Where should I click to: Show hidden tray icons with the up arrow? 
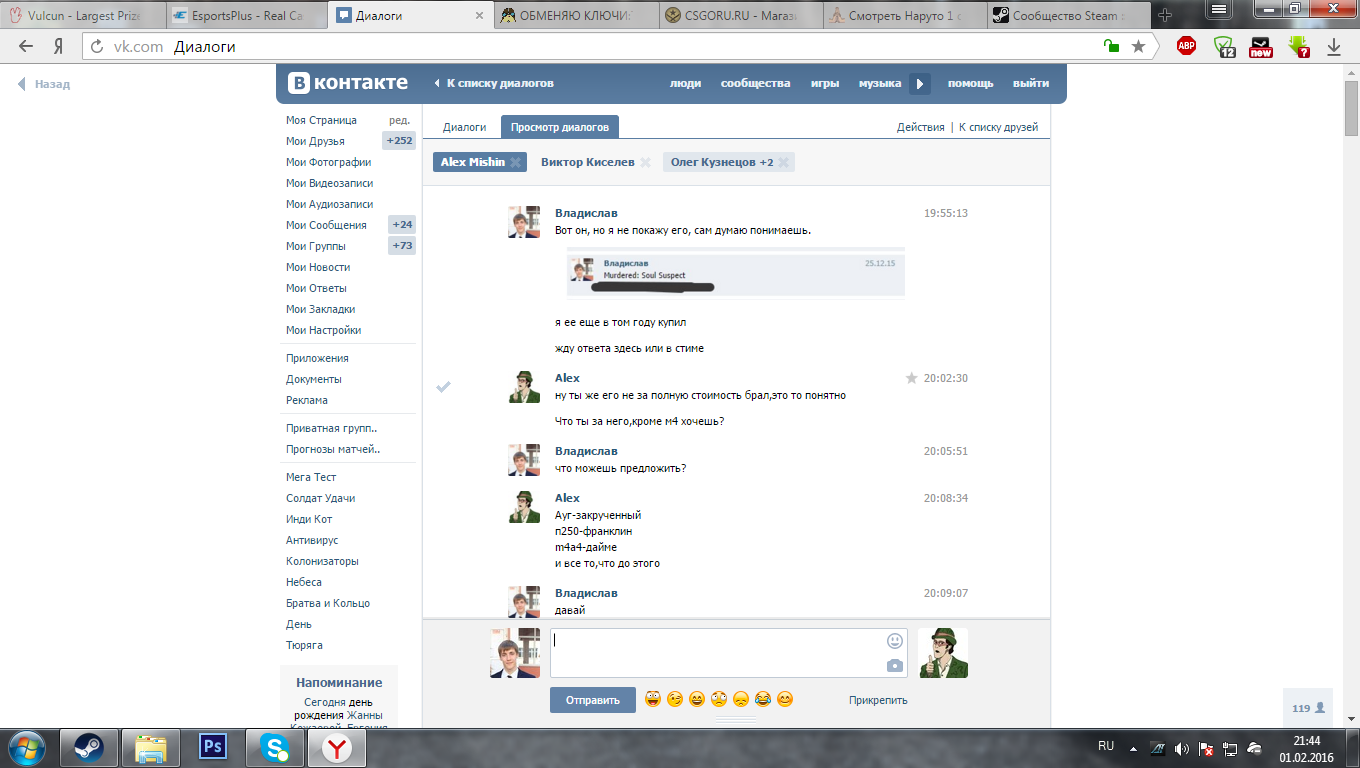[1133, 748]
